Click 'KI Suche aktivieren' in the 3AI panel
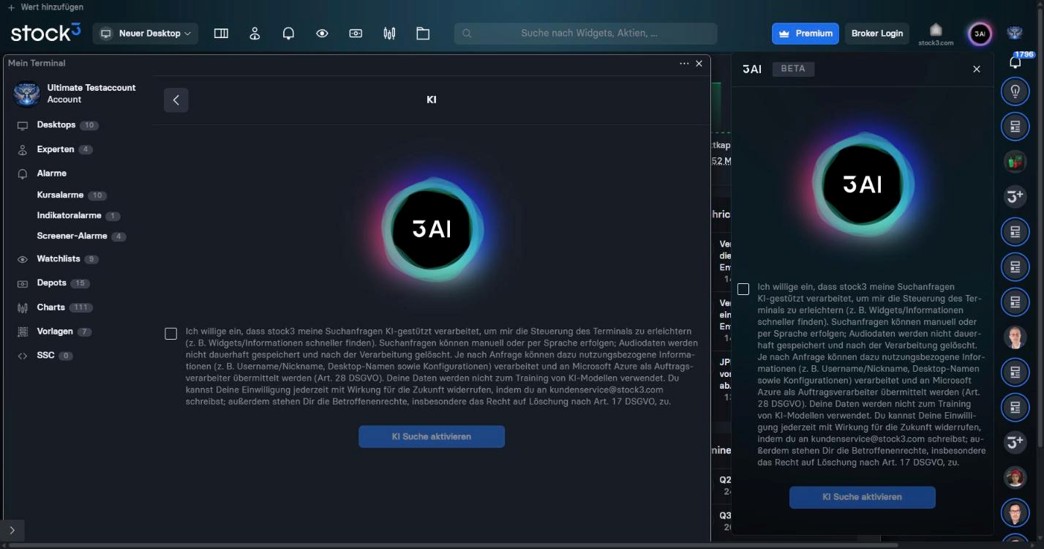1044x549 pixels. tap(862, 497)
